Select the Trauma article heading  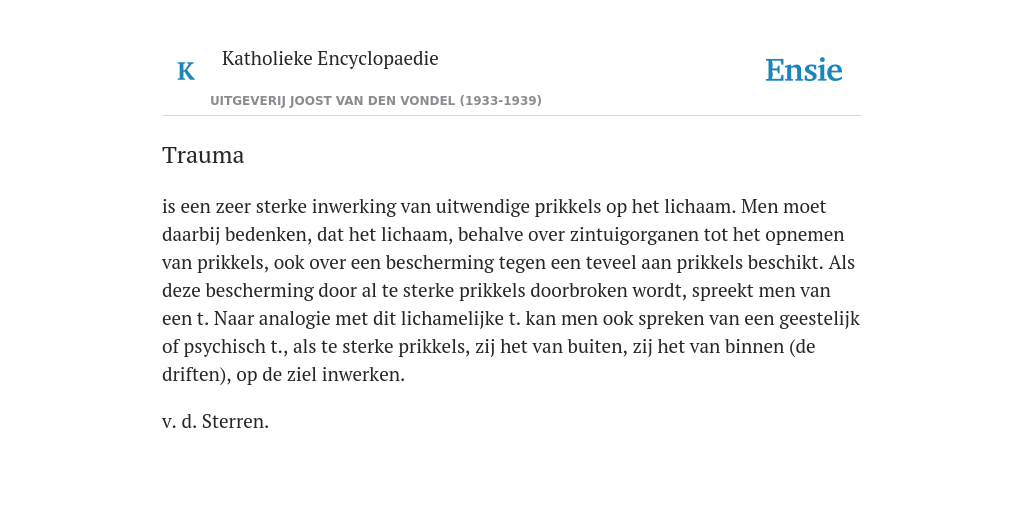(x=203, y=155)
